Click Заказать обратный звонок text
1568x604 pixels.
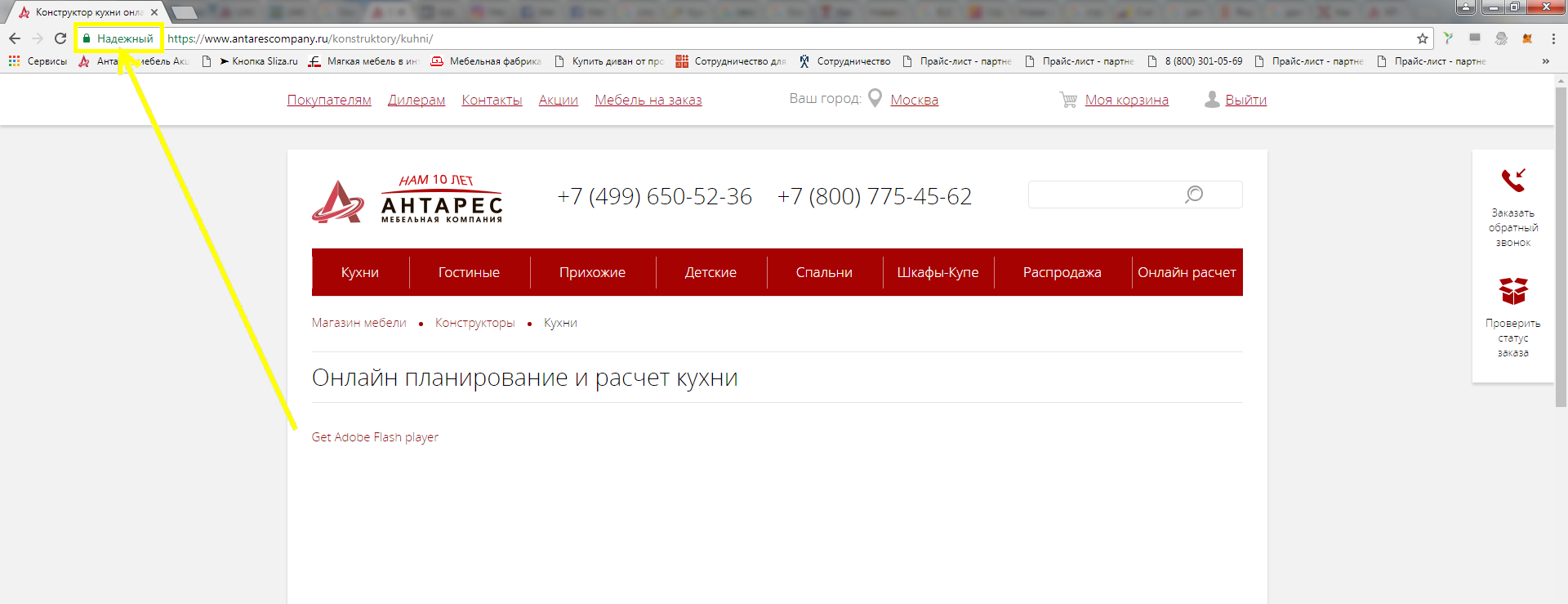click(x=1513, y=228)
